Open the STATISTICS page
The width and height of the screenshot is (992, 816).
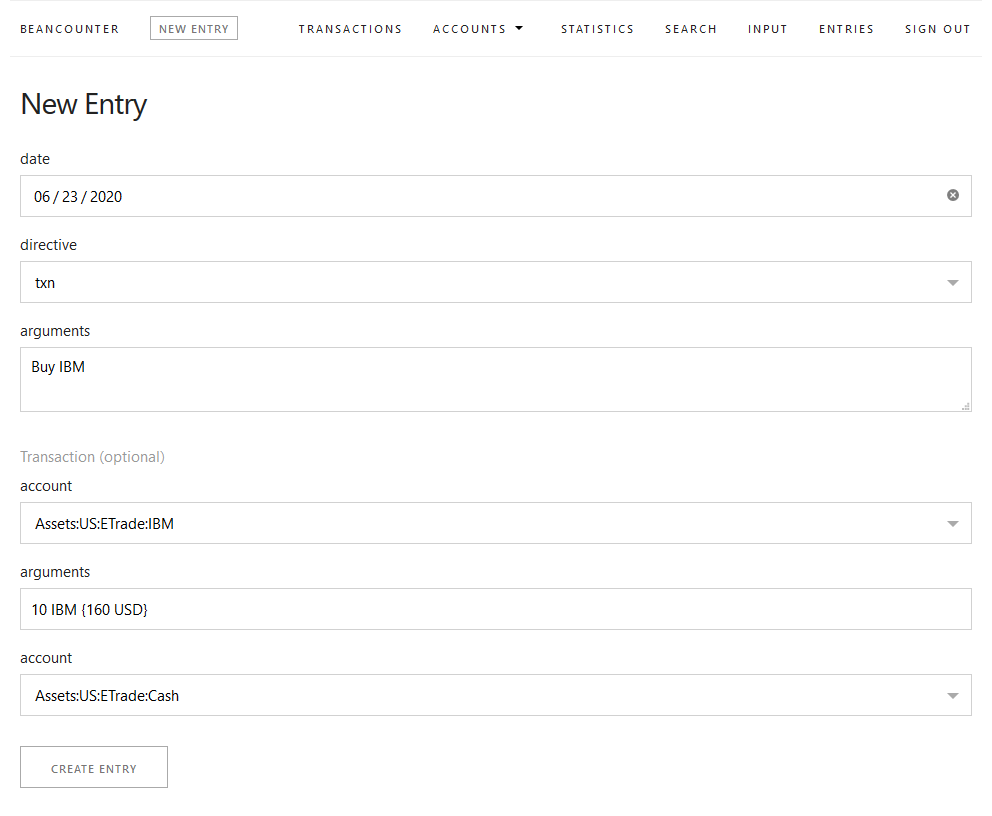[597, 28]
